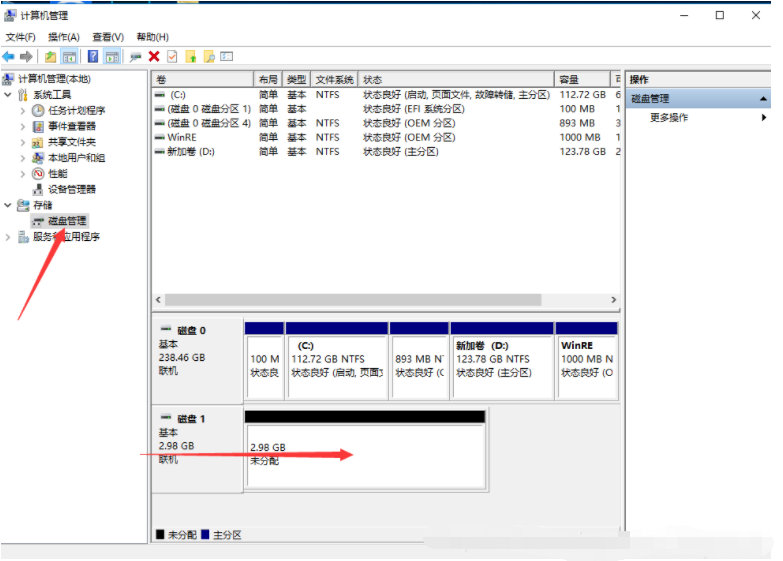Click the horizontal scrollbar right arrow

click(x=614, y=300)
